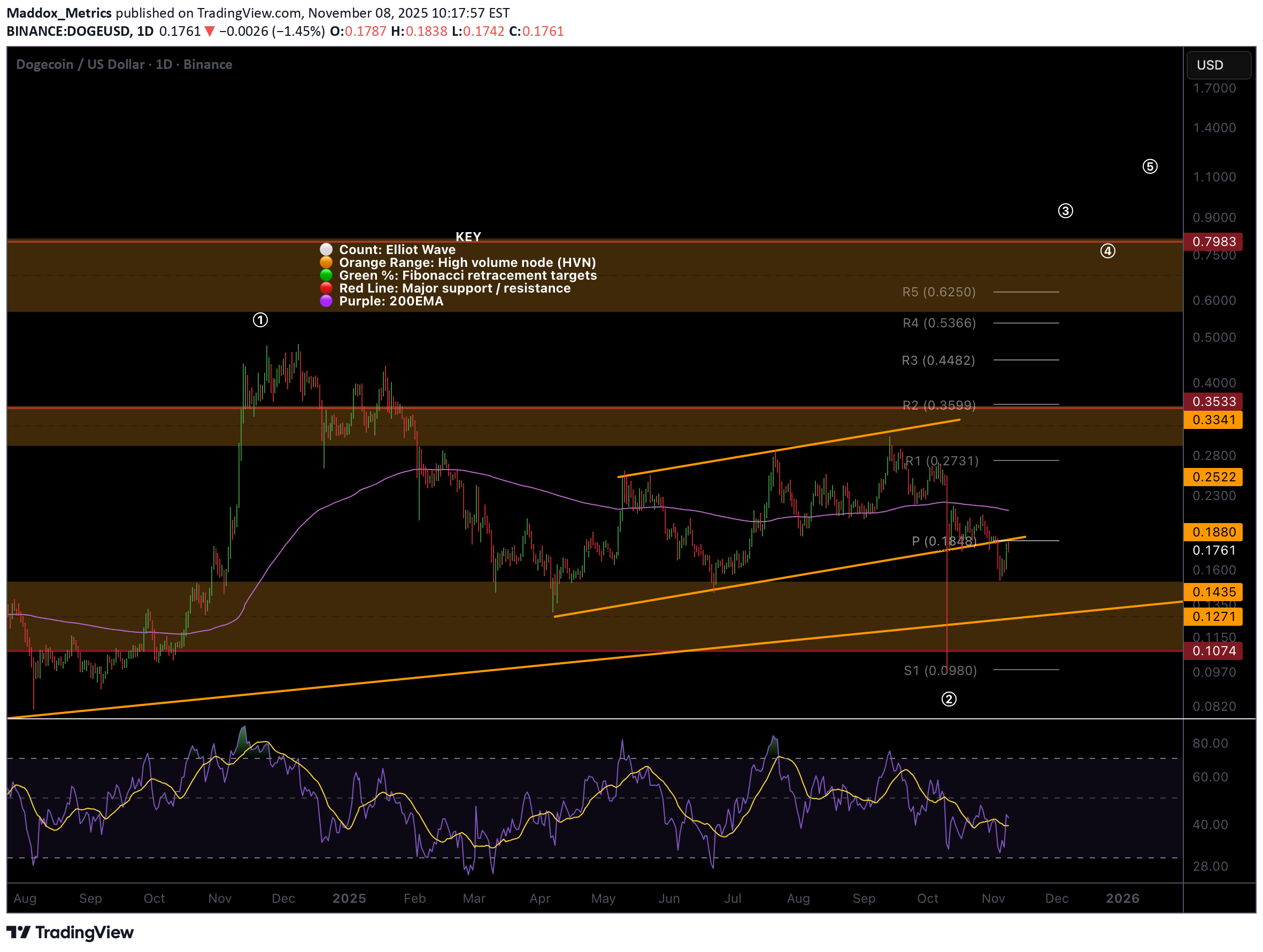Click the Maddox_Metrics author name

pos(59,12)
